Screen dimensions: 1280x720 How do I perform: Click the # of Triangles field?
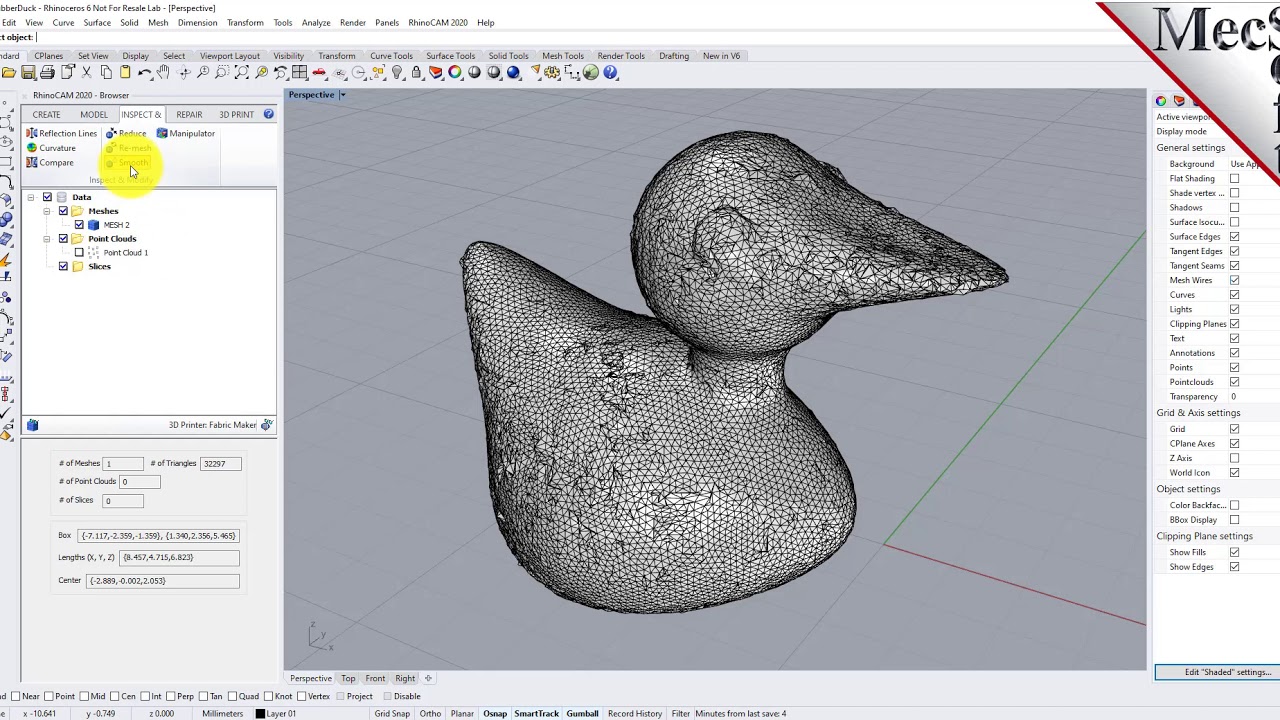click(222, 464)
